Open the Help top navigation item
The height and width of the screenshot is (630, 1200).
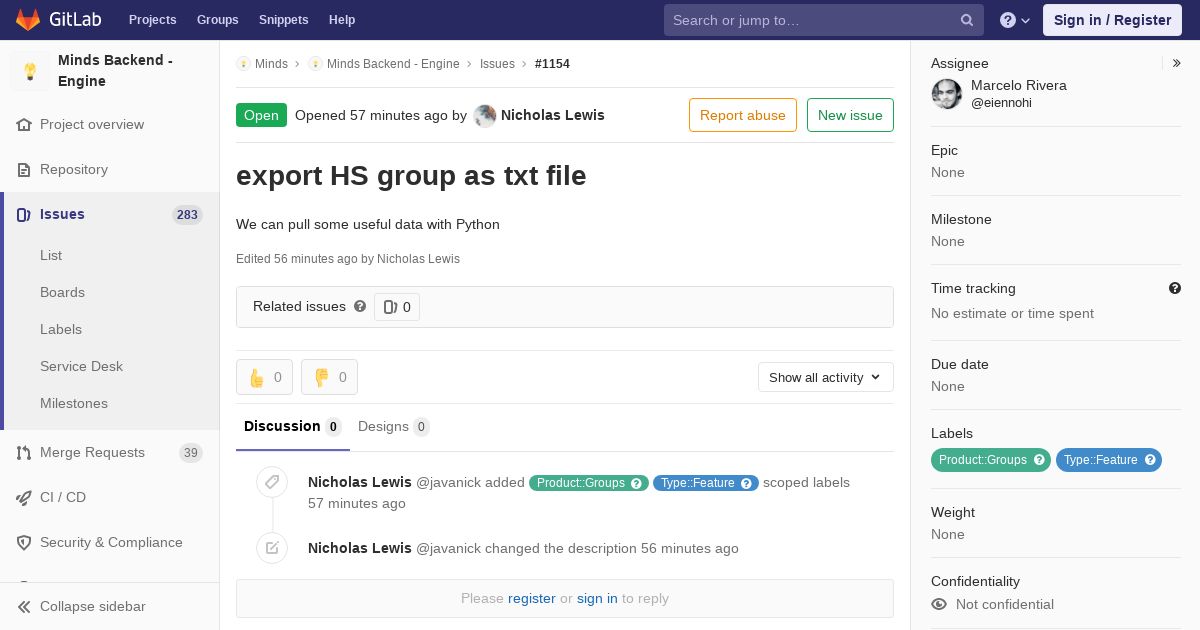[342, 20]
